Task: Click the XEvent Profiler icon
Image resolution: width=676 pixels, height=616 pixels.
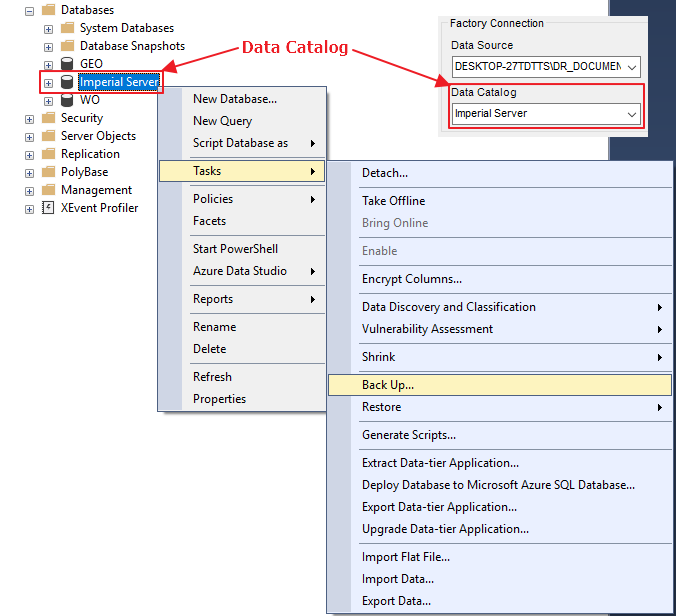Action: click(48, 208)
